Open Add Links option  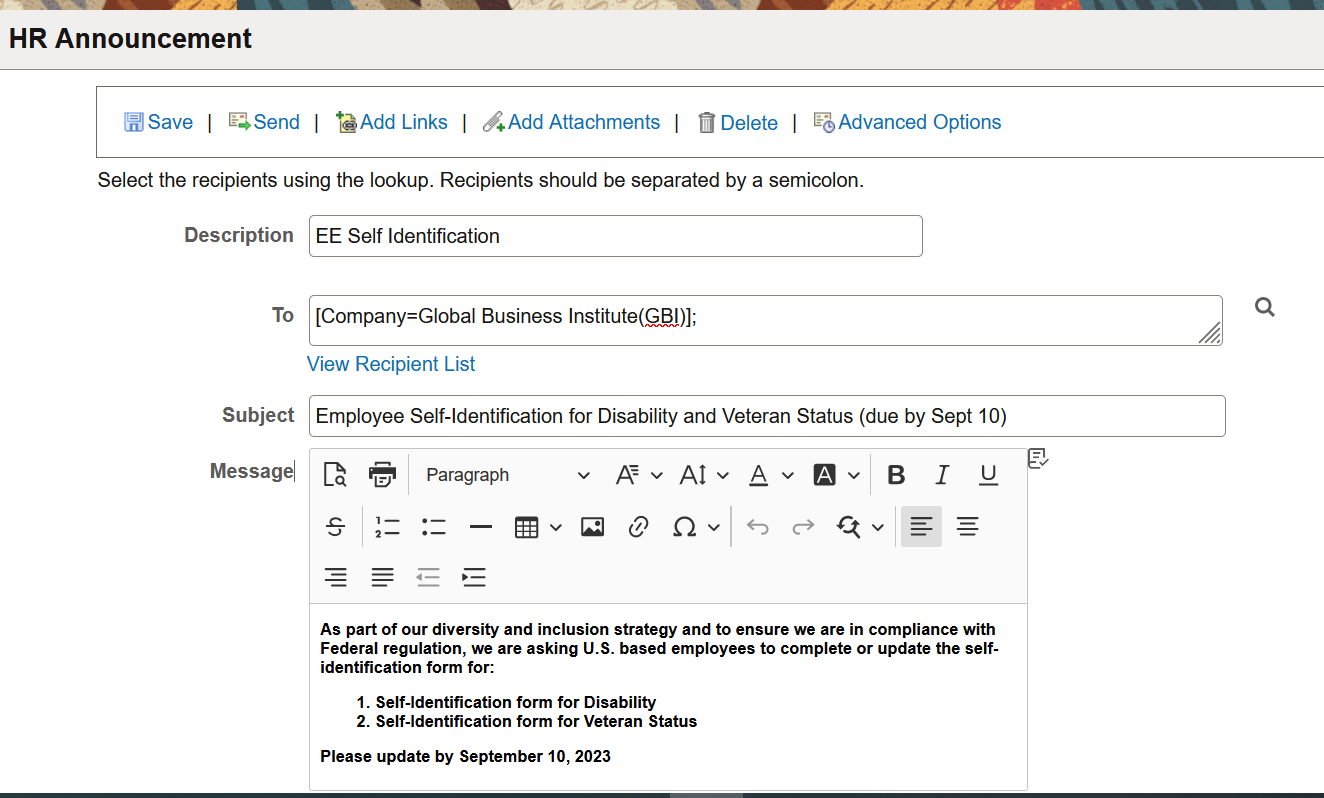[x=391, y=122]
